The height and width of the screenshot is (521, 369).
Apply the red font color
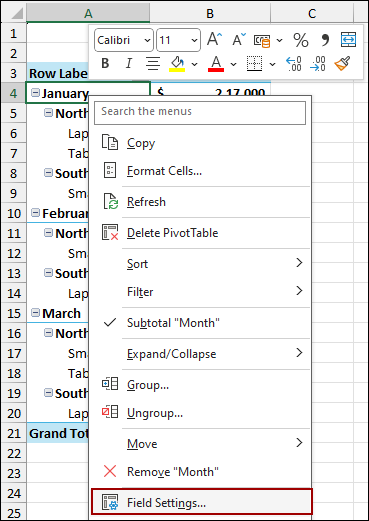point(216,63)
